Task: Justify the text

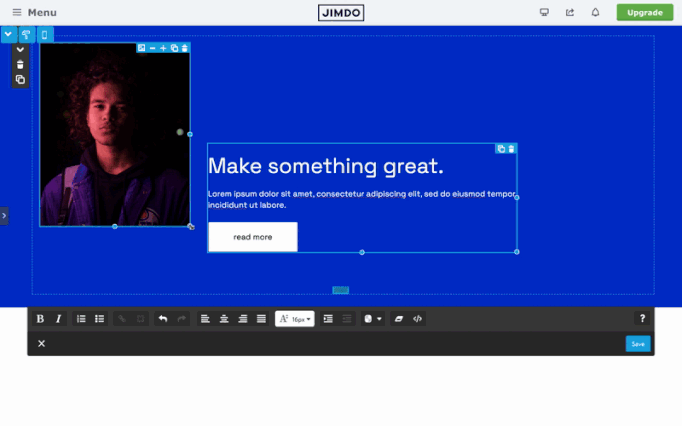Action: point(261,319)
